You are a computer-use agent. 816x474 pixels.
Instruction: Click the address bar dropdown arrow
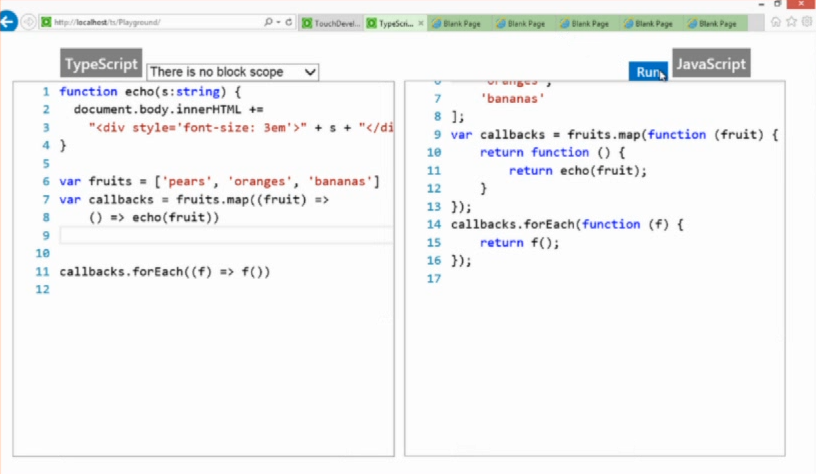pos(278,22)
